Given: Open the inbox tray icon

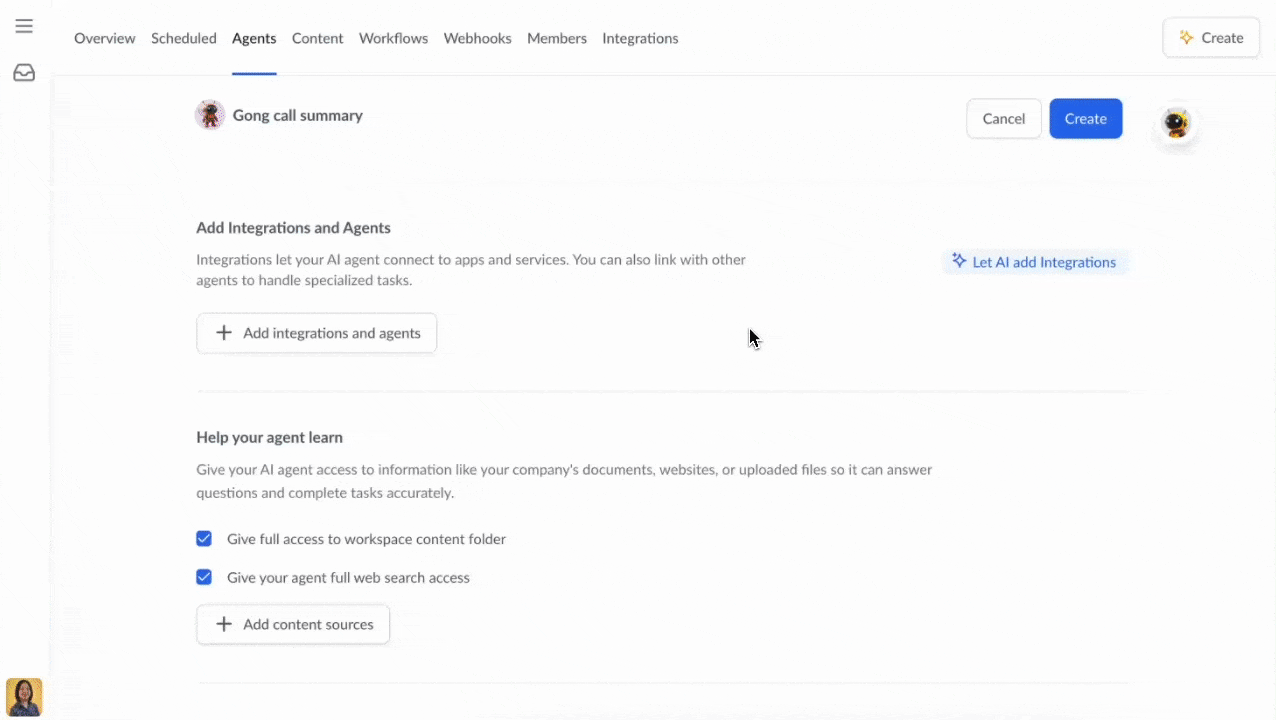Looking at the screenshot, I should (x=24, y=73).
